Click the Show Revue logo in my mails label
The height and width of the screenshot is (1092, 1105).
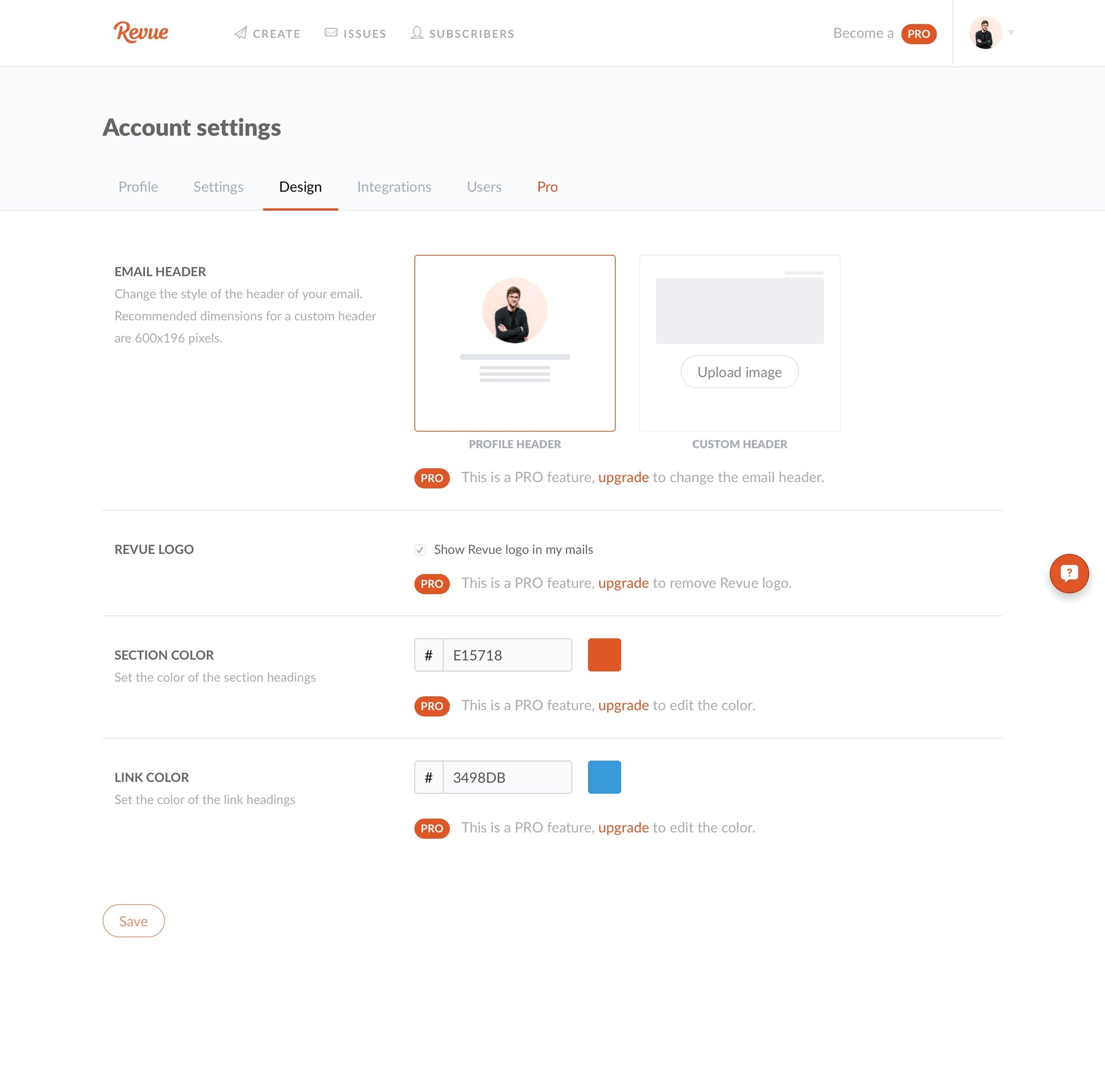[514, 550]
